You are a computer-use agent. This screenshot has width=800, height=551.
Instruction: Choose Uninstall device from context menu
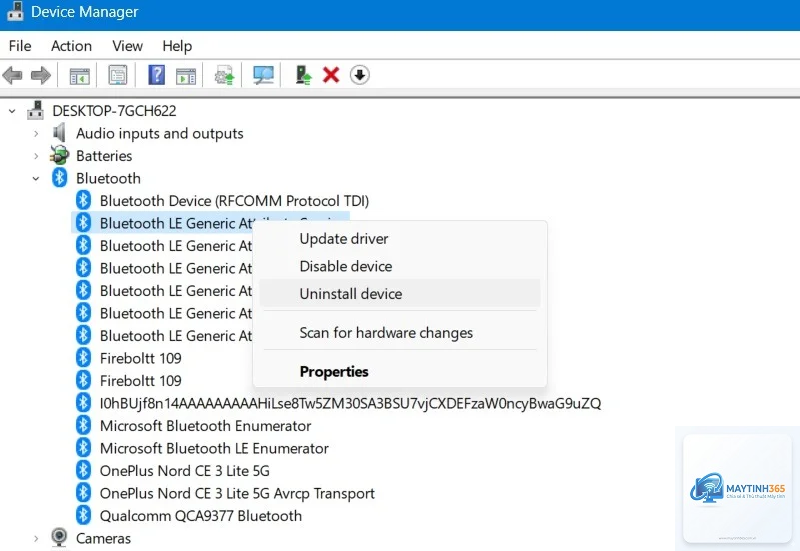pos(400,294)
